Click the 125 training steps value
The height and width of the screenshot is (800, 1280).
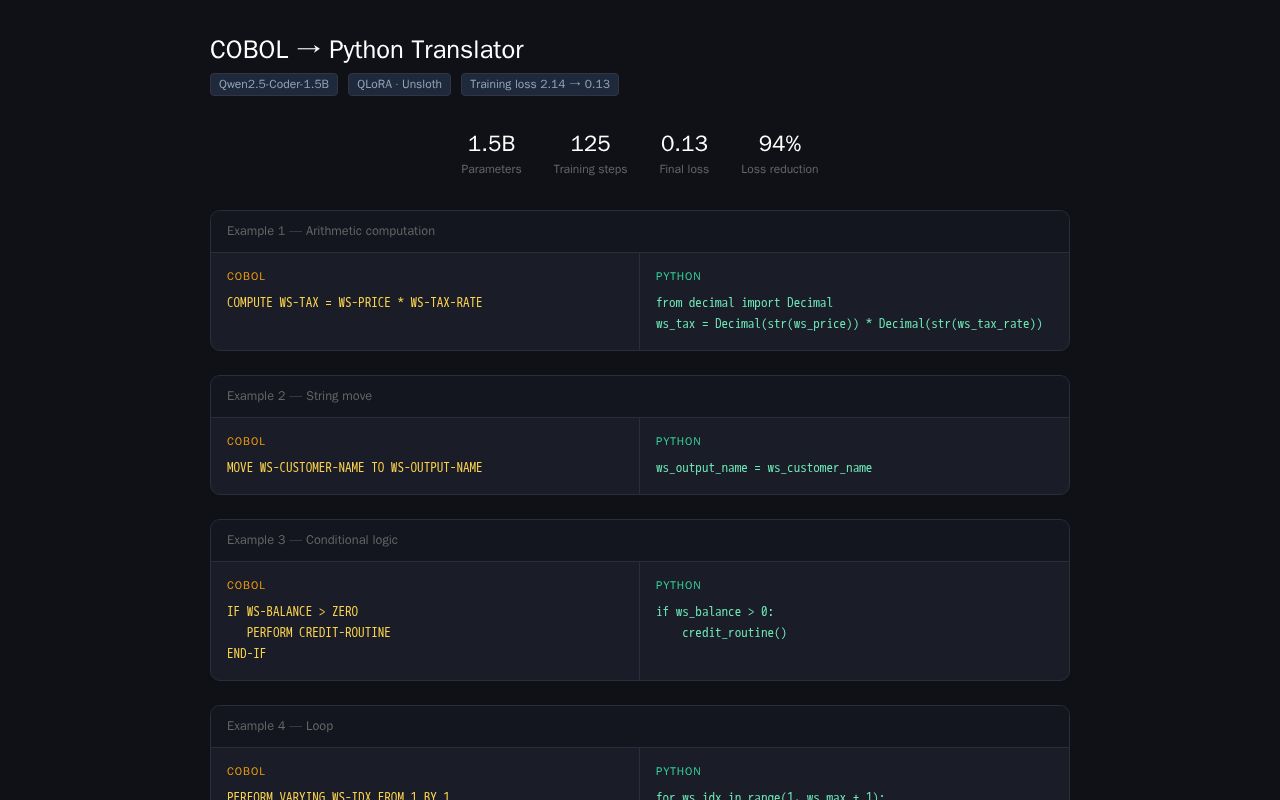pyautogui.click(x=590, y=144)
